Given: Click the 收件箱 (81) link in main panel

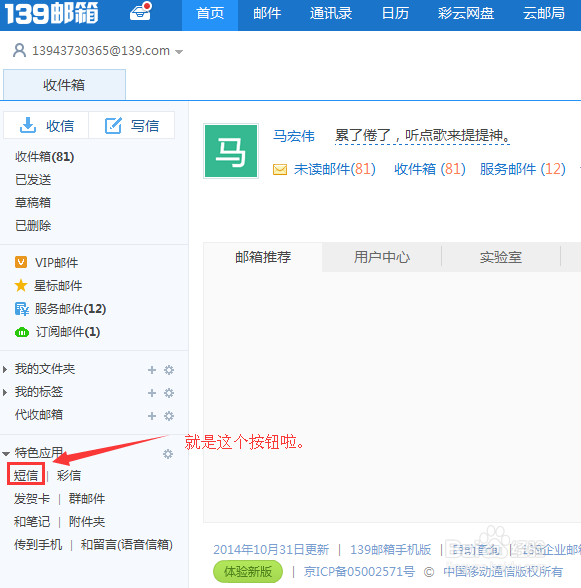Looking at the screenshot, I should pyautogui.click(x=430, y=170).
